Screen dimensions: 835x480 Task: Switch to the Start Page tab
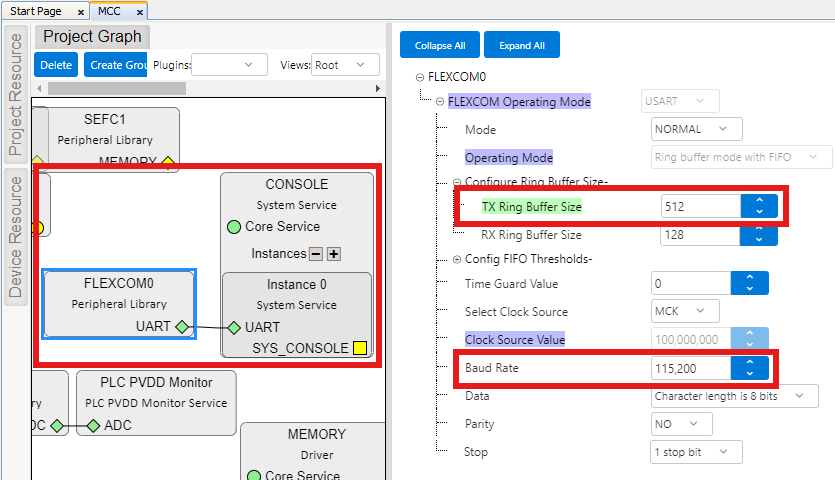click(36, 11)
